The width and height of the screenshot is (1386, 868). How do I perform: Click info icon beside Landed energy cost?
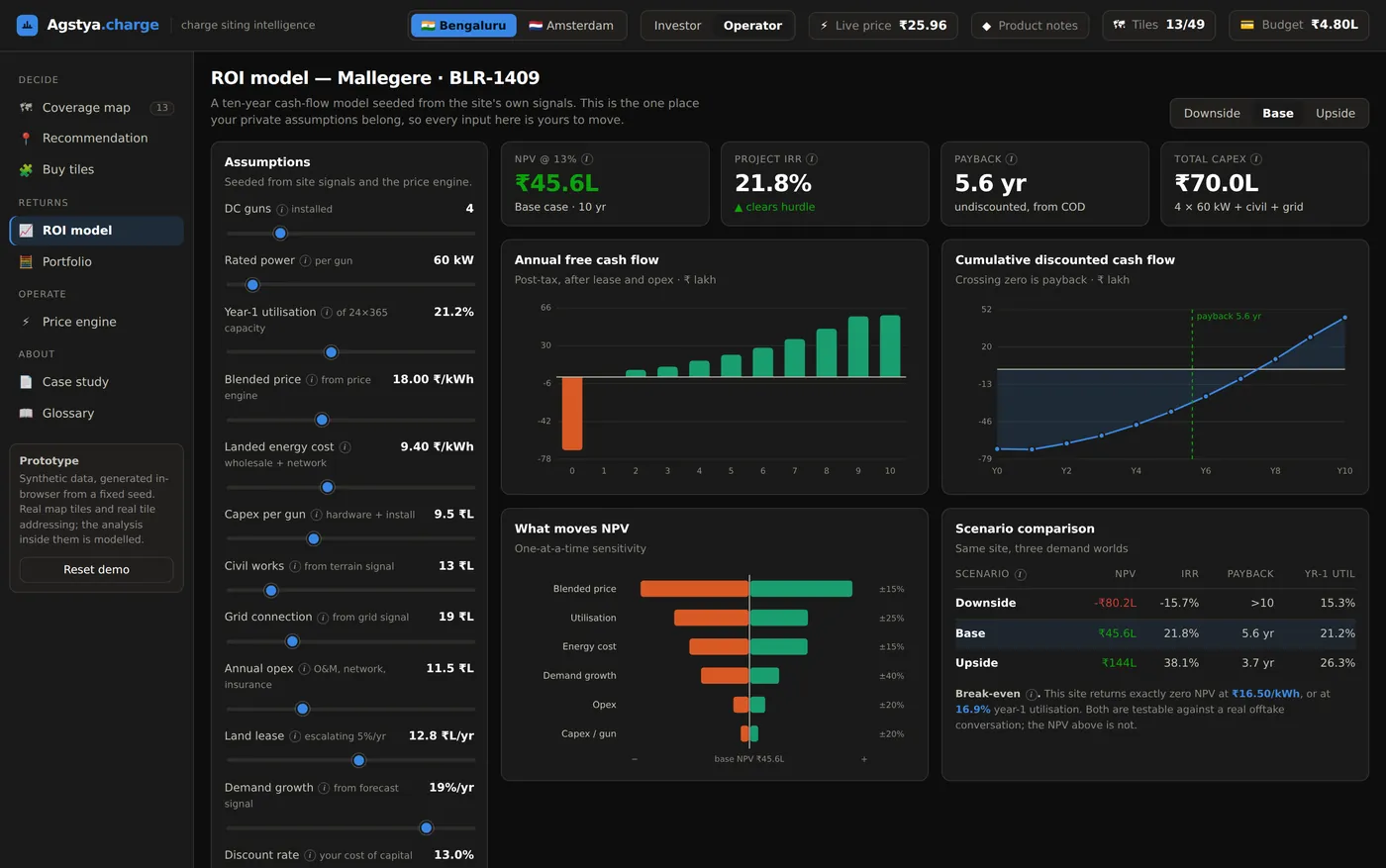pyautogui.click(x=345, y=447)
